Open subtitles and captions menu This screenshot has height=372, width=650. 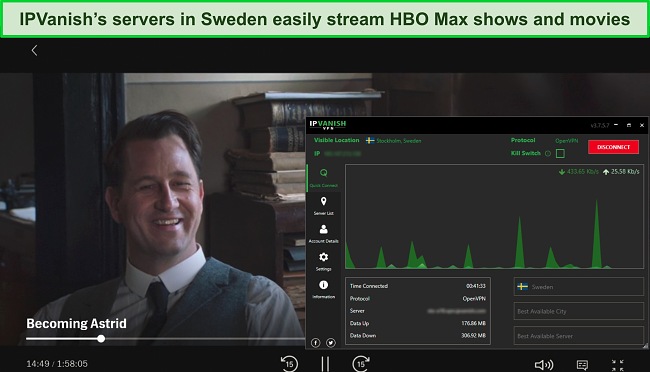582,365
